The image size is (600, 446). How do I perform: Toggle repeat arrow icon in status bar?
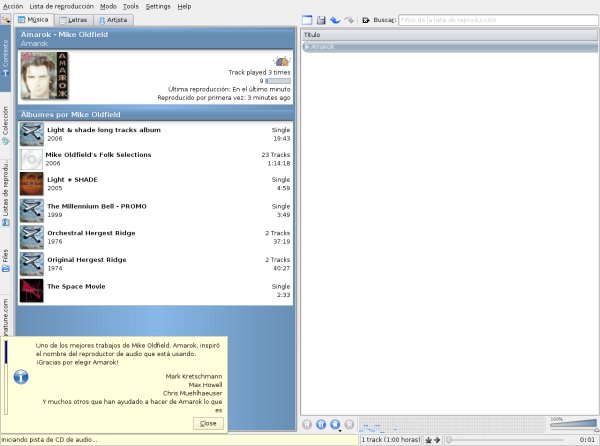(437, 440)
